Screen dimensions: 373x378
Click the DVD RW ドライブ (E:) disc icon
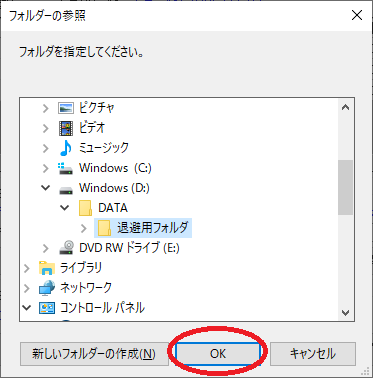click(x=66, y=248)
